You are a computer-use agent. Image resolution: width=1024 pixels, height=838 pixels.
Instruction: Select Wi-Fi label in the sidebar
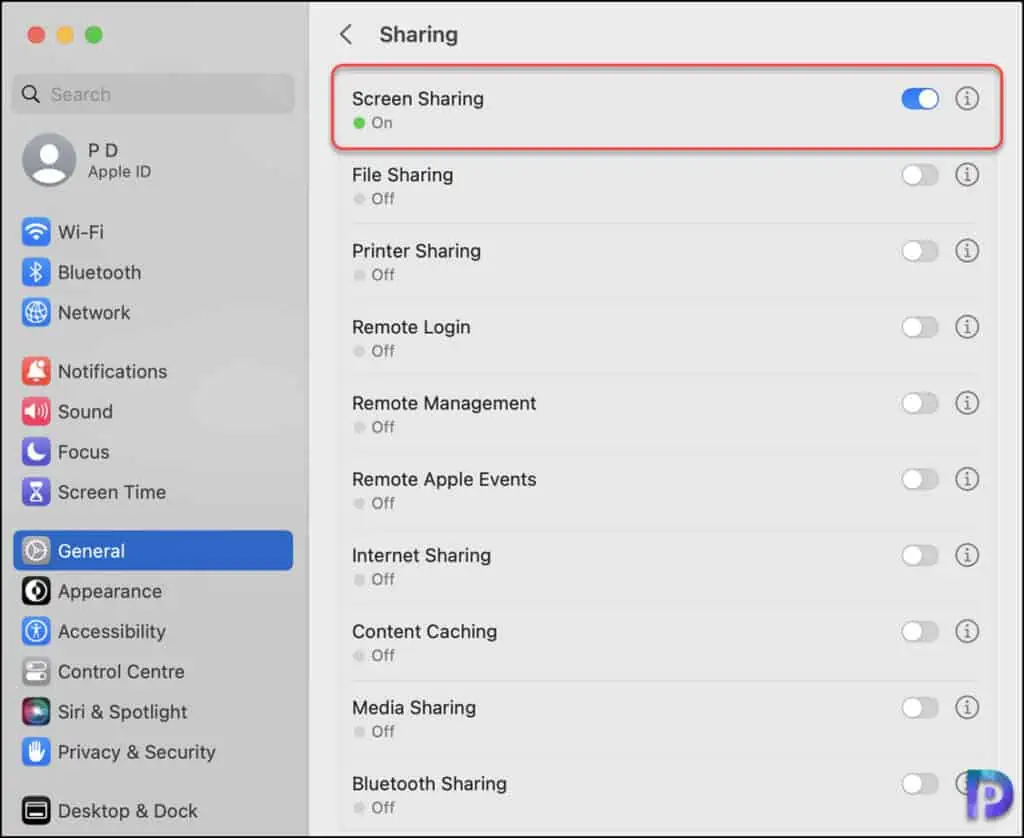[x=81, y=232]
